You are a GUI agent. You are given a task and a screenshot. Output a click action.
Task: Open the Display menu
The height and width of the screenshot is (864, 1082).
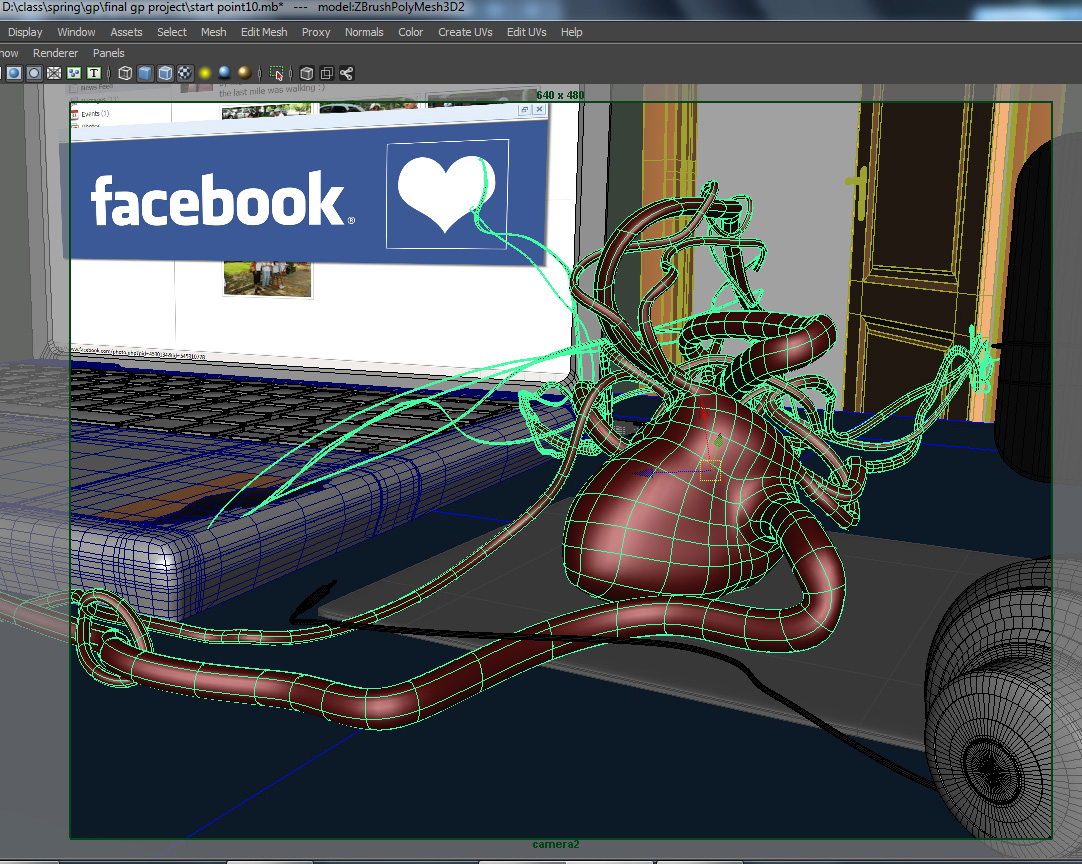(25, 32)
